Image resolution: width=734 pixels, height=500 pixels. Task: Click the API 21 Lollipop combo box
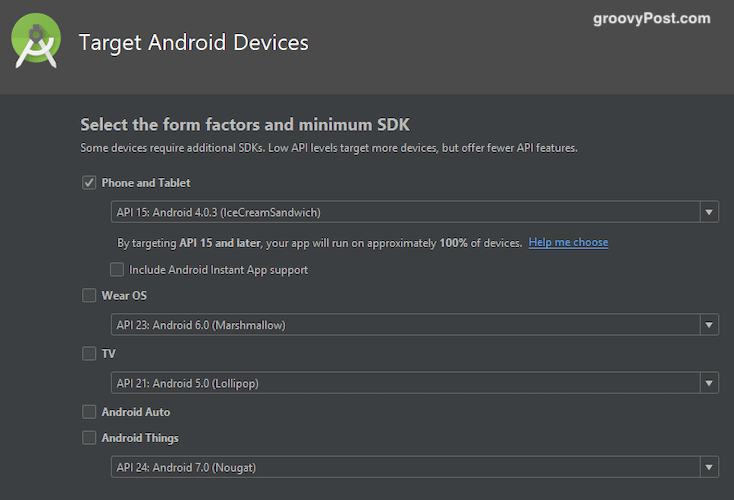415,383
